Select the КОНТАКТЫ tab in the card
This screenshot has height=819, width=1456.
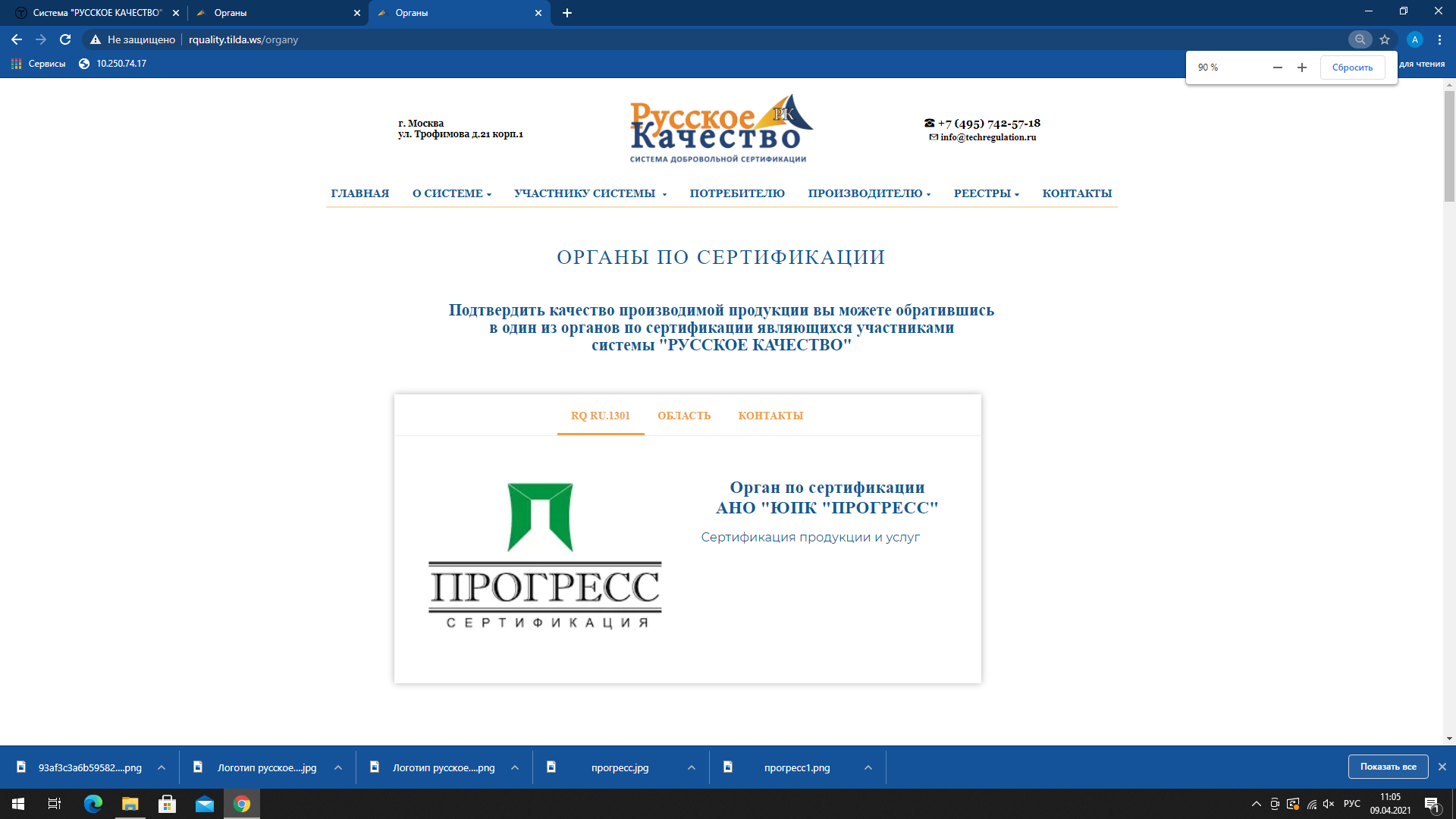tap(770, 416)
